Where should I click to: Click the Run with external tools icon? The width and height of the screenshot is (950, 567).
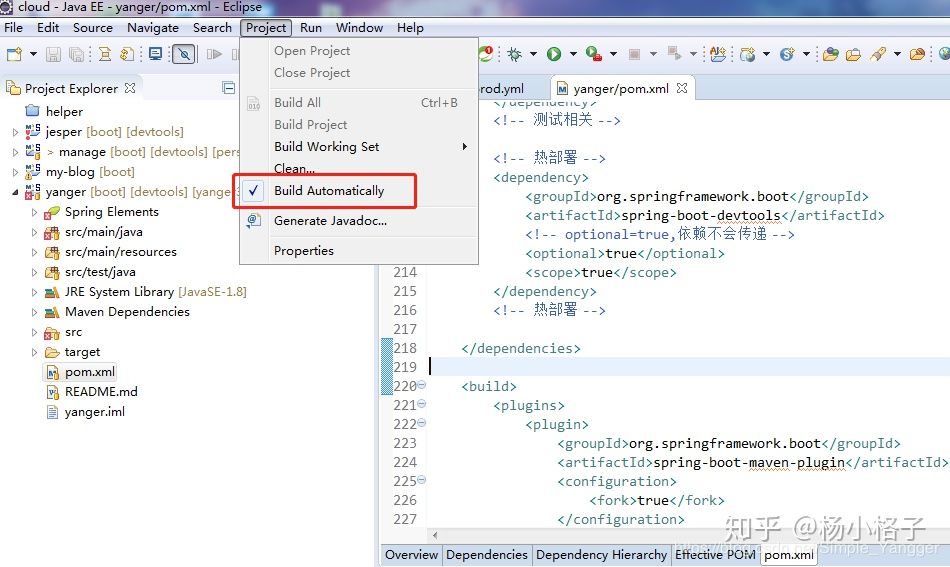coord(594,54)
